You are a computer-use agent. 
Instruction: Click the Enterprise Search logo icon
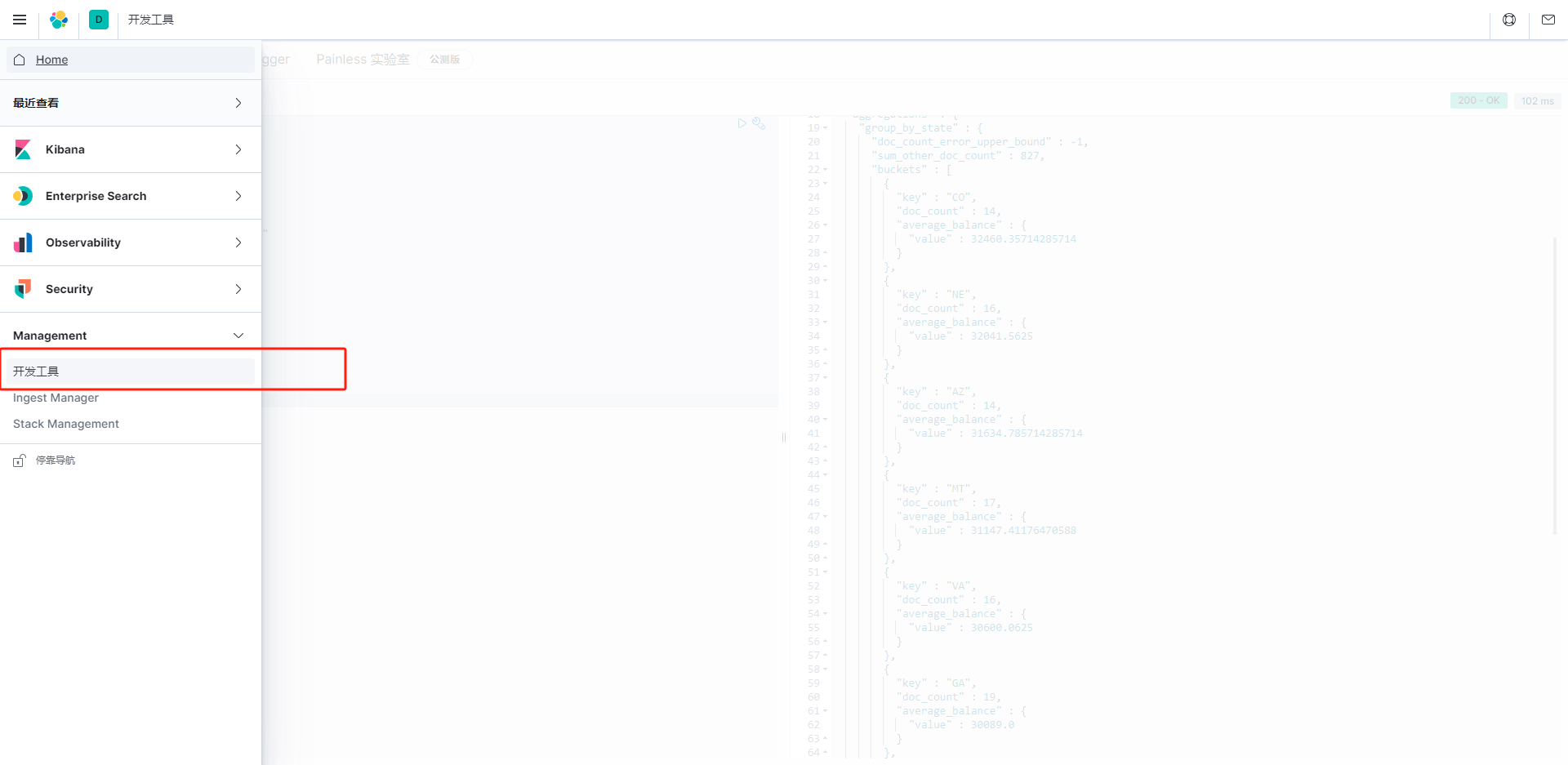(x=23, y=196)
